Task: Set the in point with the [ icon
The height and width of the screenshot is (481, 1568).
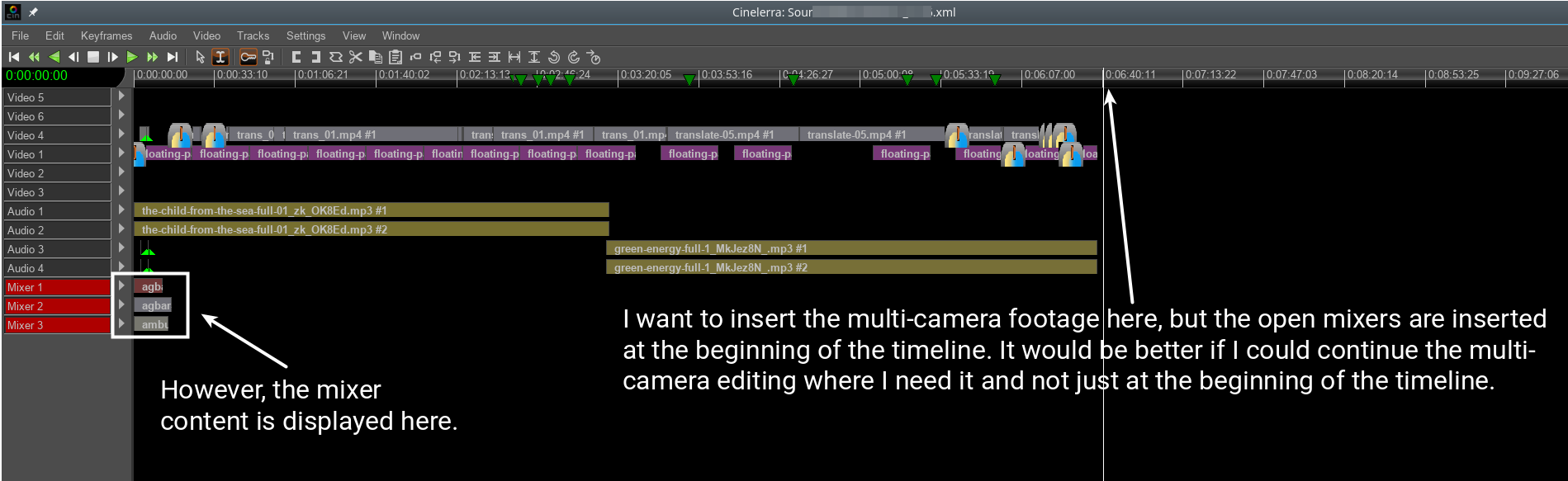Action: coord(296,57)
